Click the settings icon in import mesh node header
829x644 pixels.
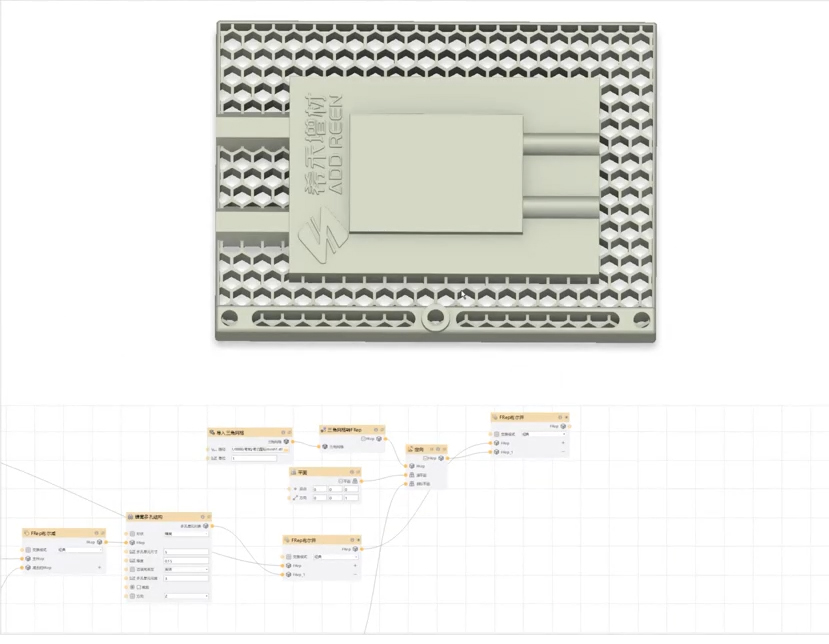pos(283,432)
